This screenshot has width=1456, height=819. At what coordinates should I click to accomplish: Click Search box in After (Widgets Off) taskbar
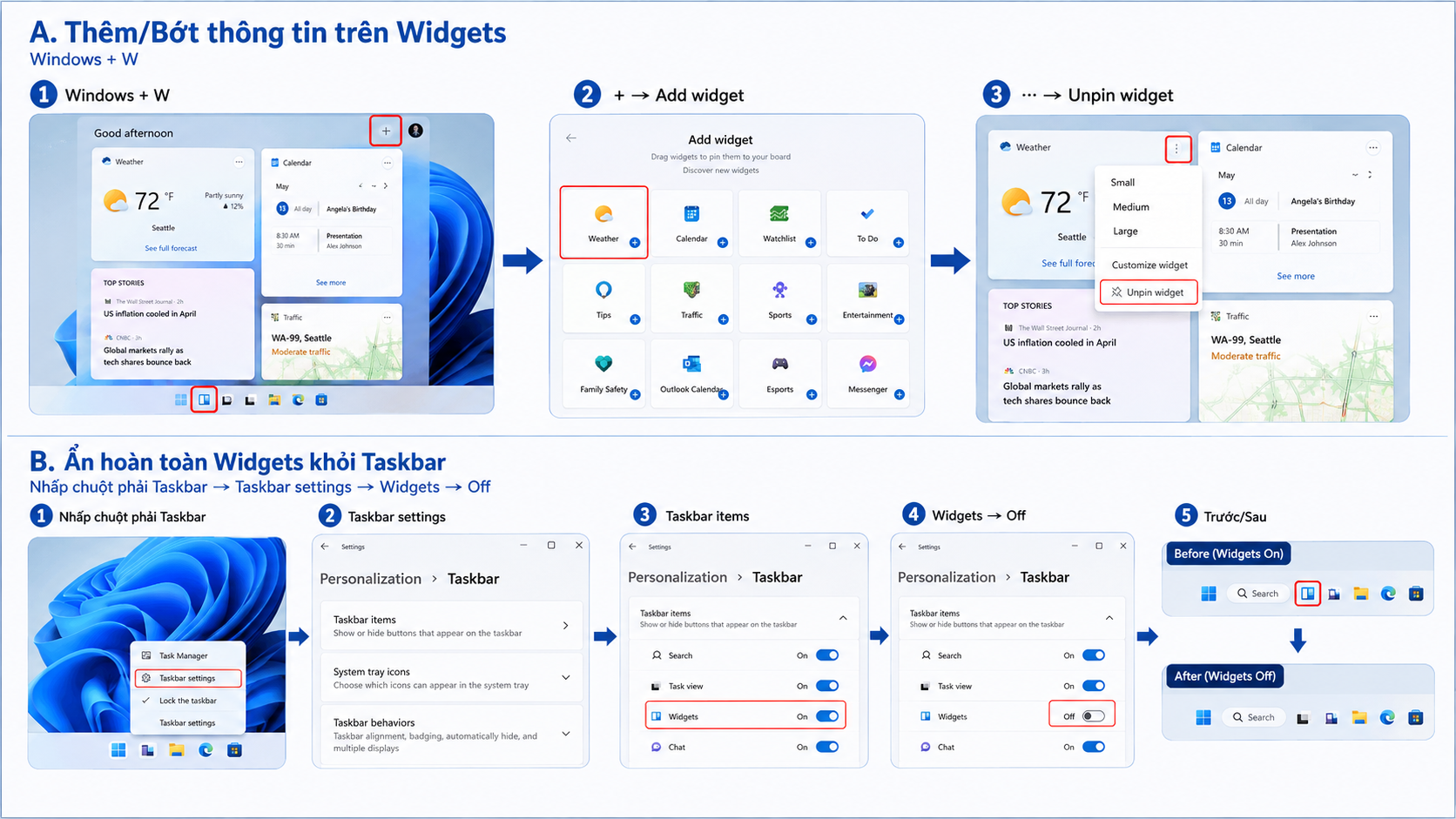coord(1253,717)
